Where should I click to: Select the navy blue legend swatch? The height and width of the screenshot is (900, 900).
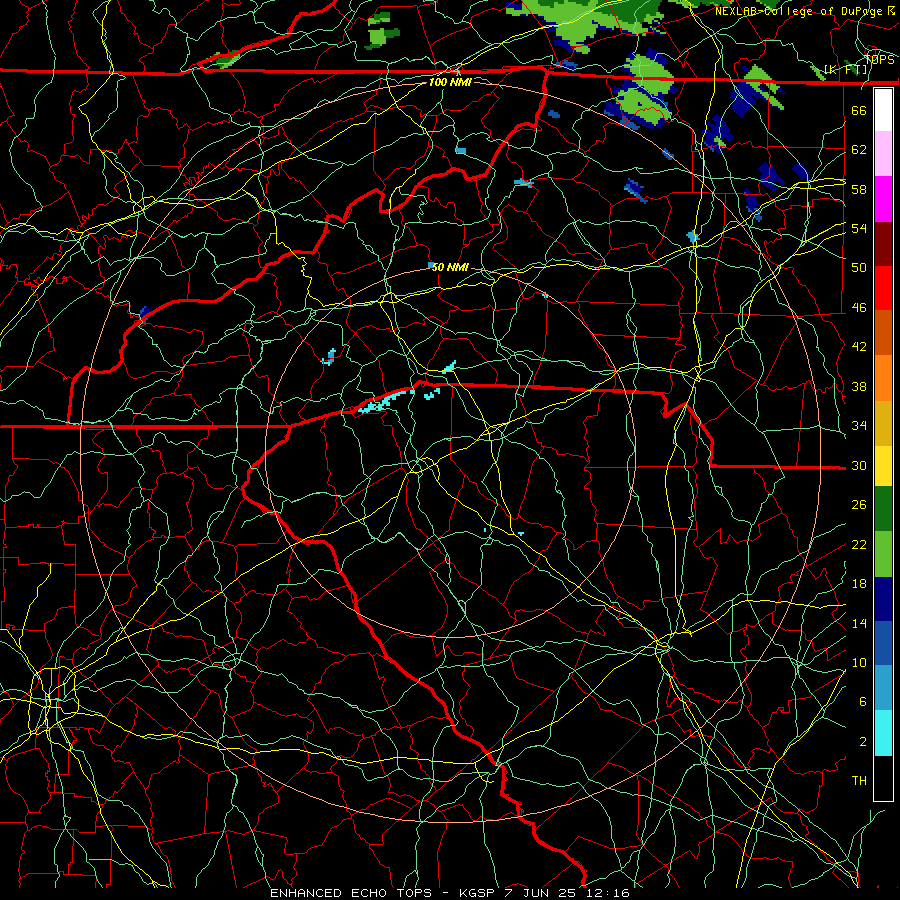(x=883, y=599)
